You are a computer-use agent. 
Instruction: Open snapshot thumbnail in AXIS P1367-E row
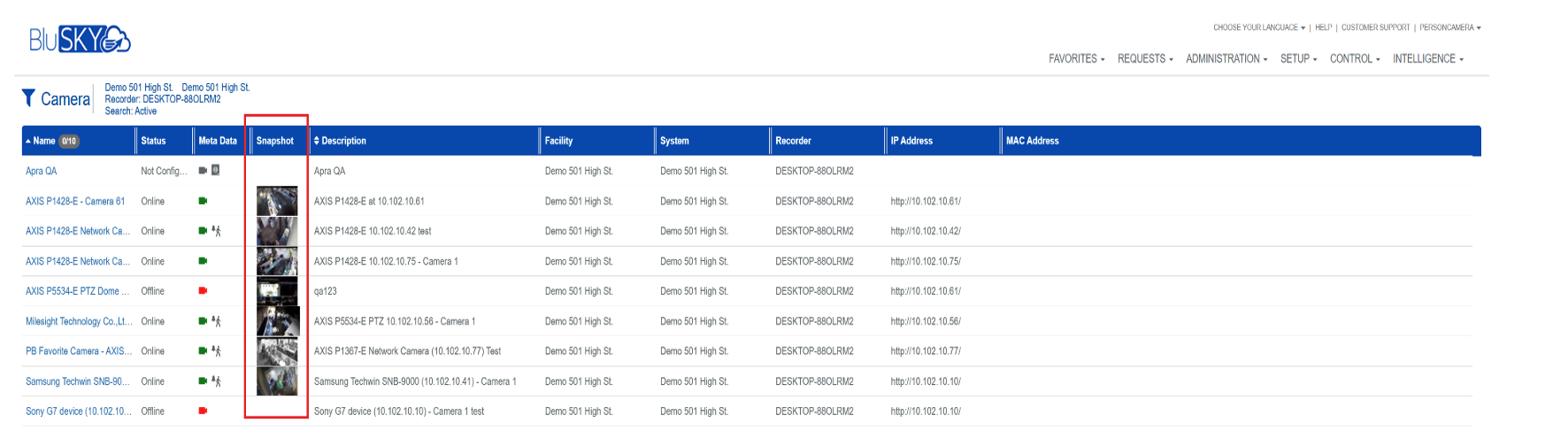point(277,351)
